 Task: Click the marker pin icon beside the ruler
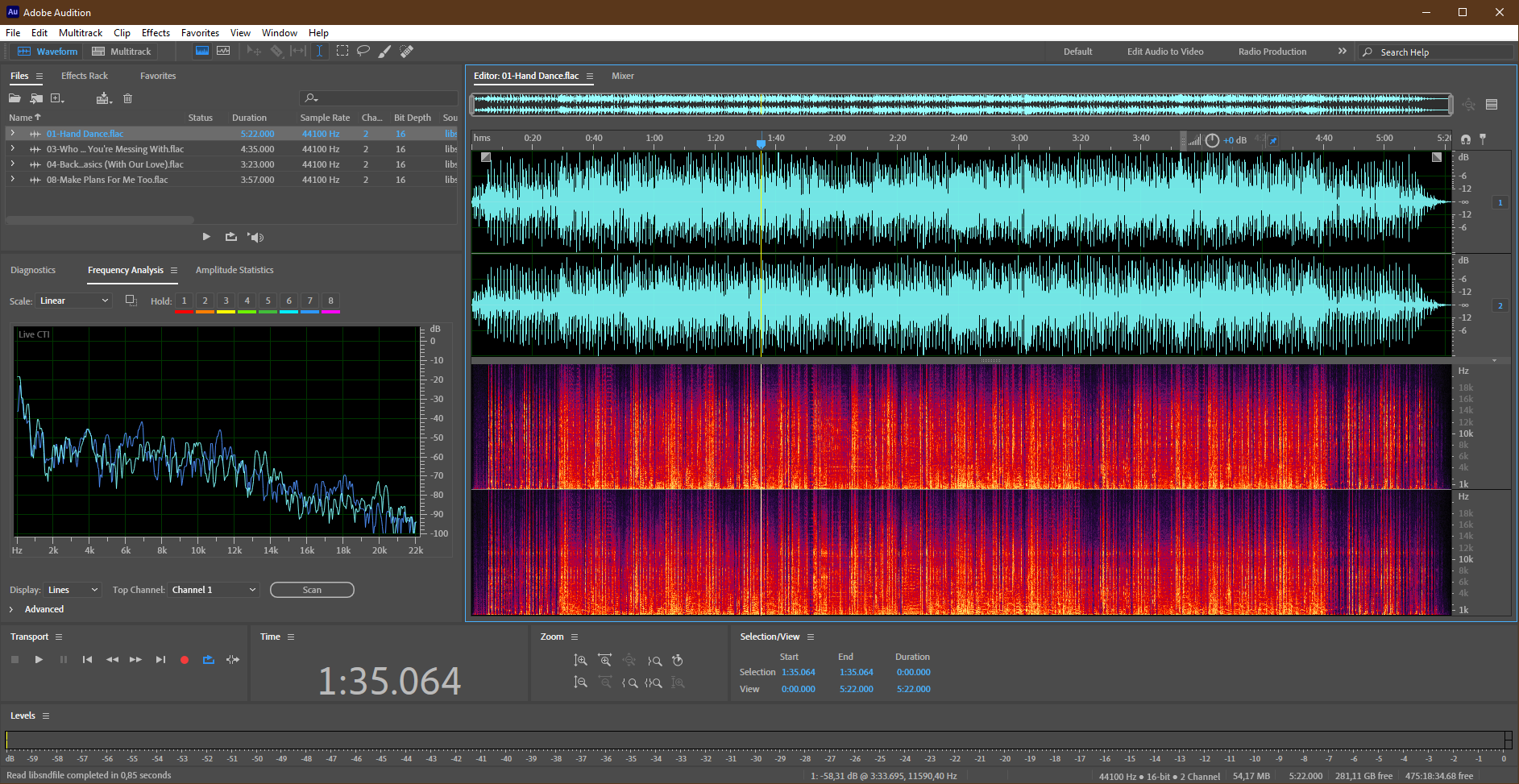1483,139
